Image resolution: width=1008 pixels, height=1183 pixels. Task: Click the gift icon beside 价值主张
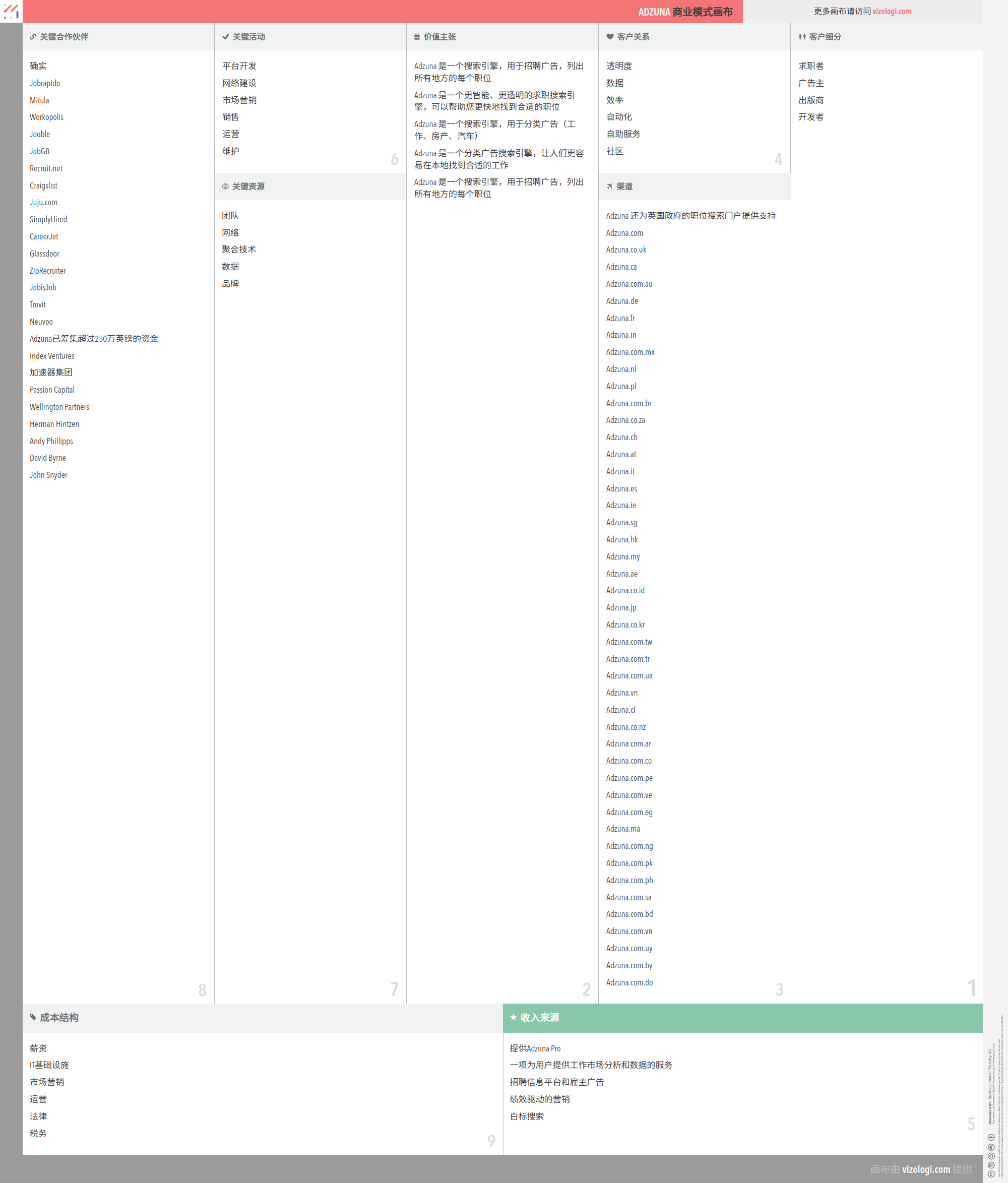[417, 36]
